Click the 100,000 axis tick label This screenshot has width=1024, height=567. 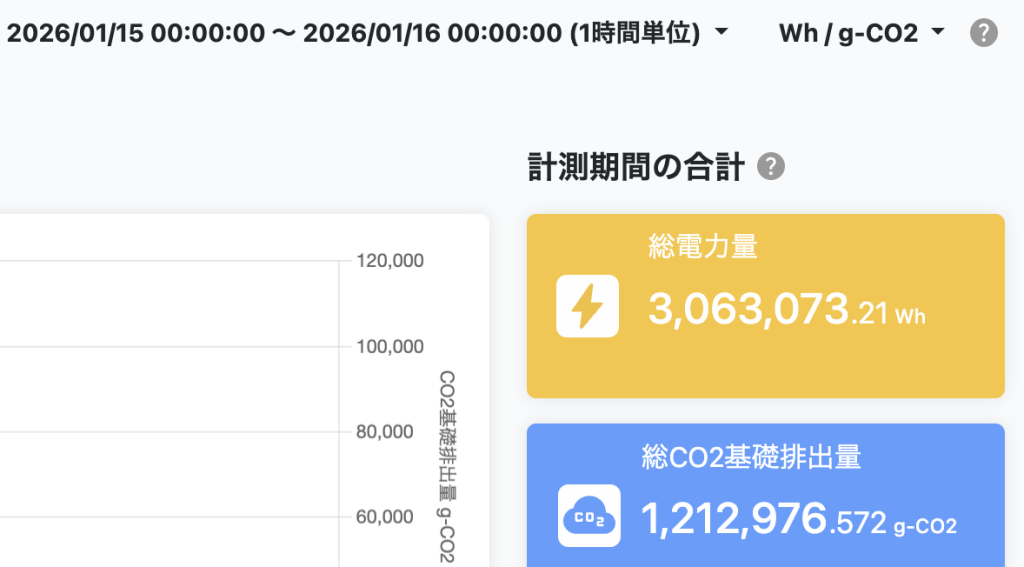pyautogui.click(x=390, y=347)
